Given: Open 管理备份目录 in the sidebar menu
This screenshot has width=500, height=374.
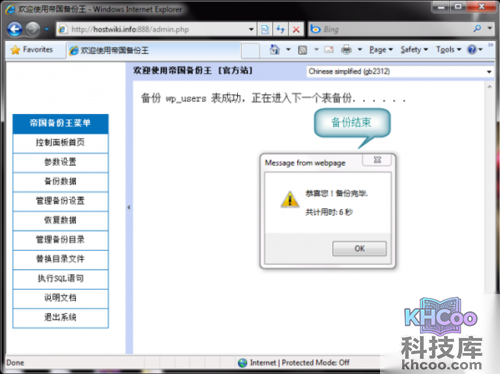Looking at the screenshot, I should point(60,240).
